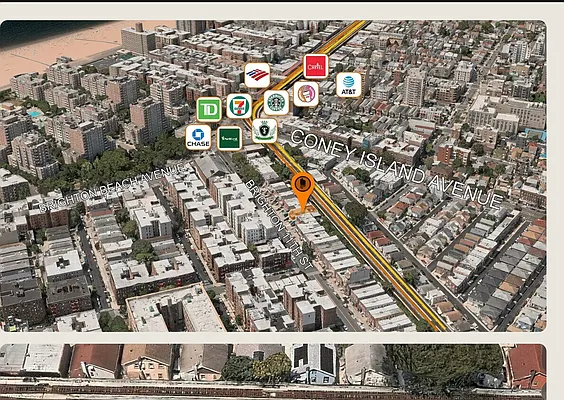Open the 7-Eleven store marker

(239, 106)
